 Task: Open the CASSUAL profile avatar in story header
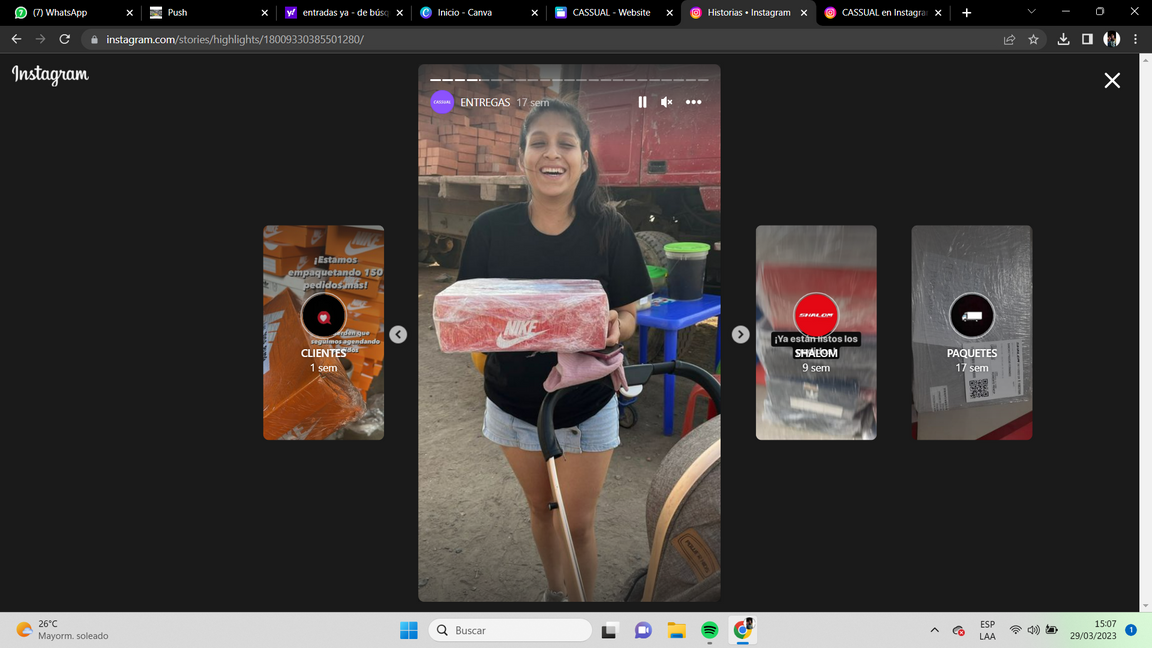442,102
